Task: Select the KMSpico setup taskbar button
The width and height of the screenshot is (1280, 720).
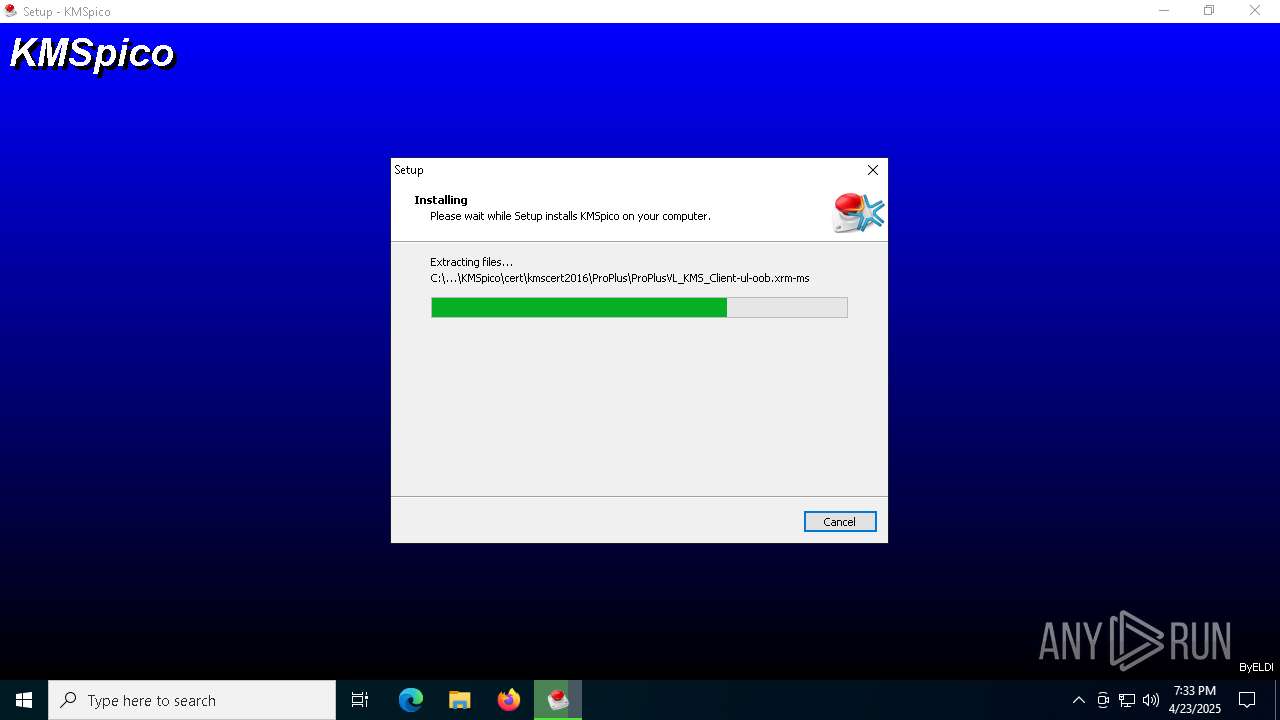Action: click(x=558, y=700)
